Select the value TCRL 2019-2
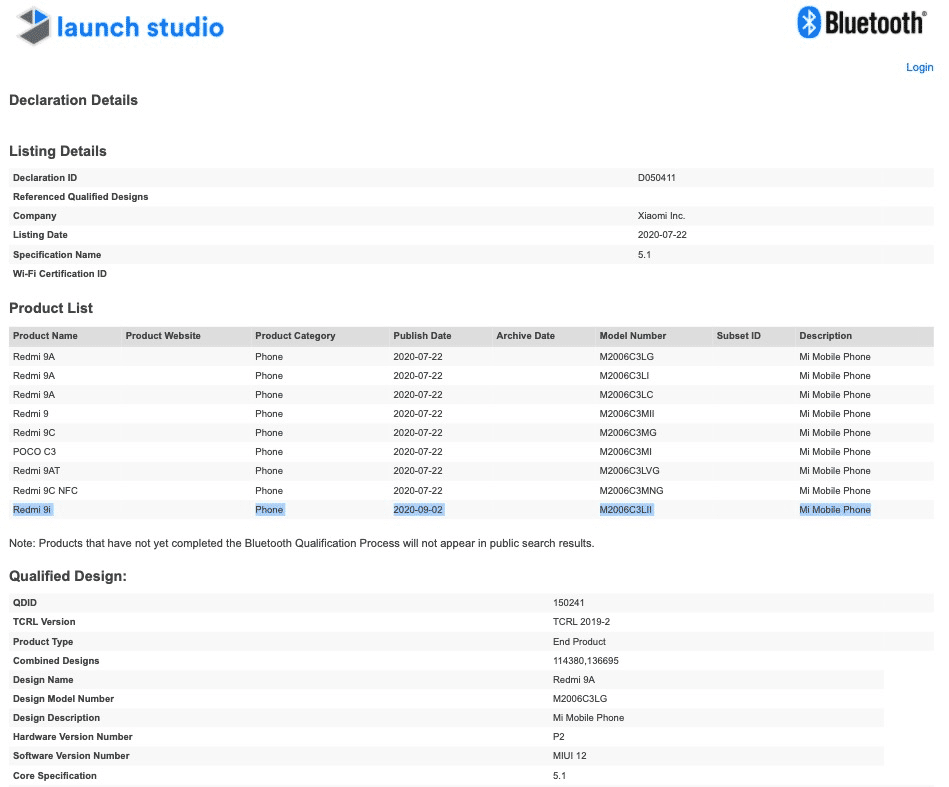This screenshot has width=949, height=787. pyautogui.click(x=581, y=622)
